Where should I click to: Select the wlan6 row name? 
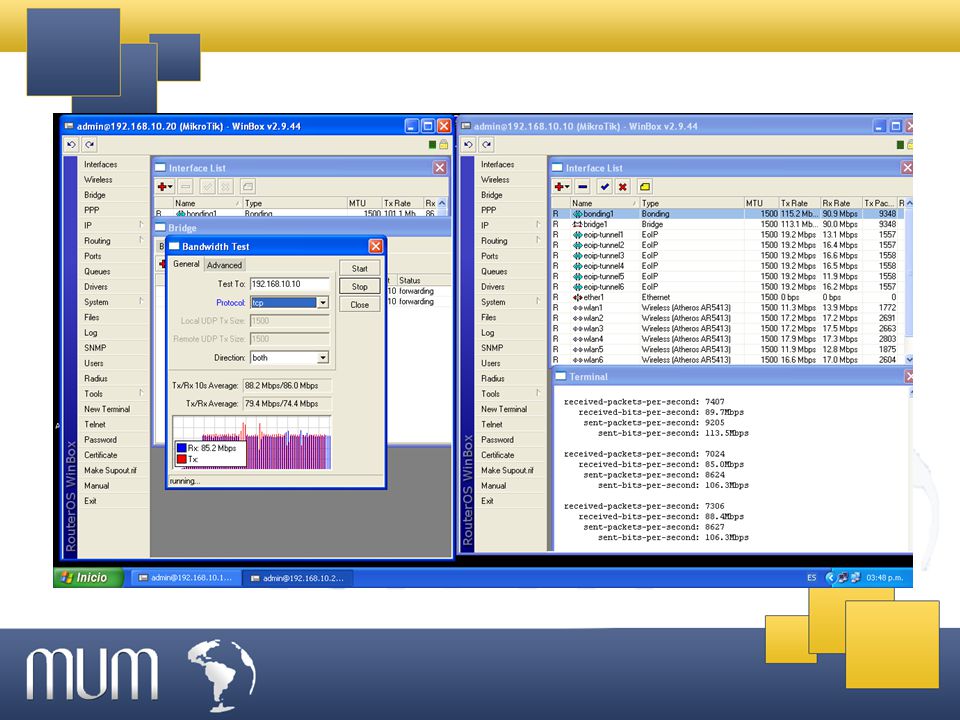coord(593,360)
